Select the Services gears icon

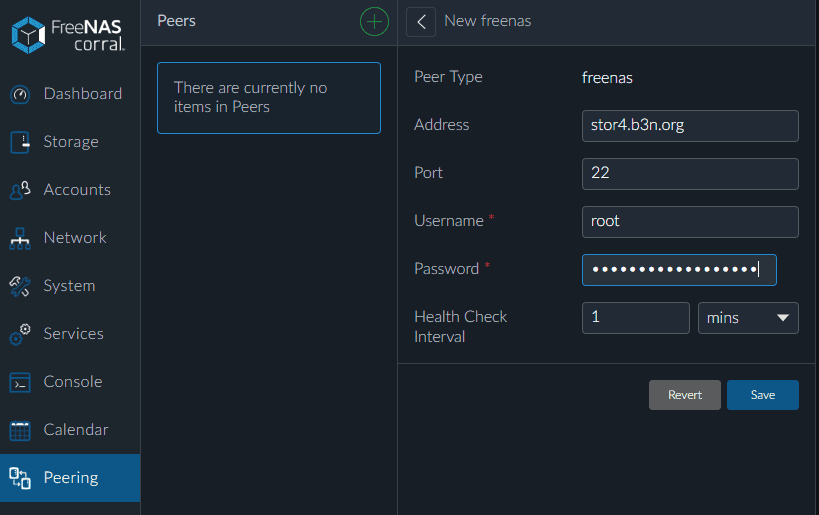pyautogui.click(x=20, y=334)
